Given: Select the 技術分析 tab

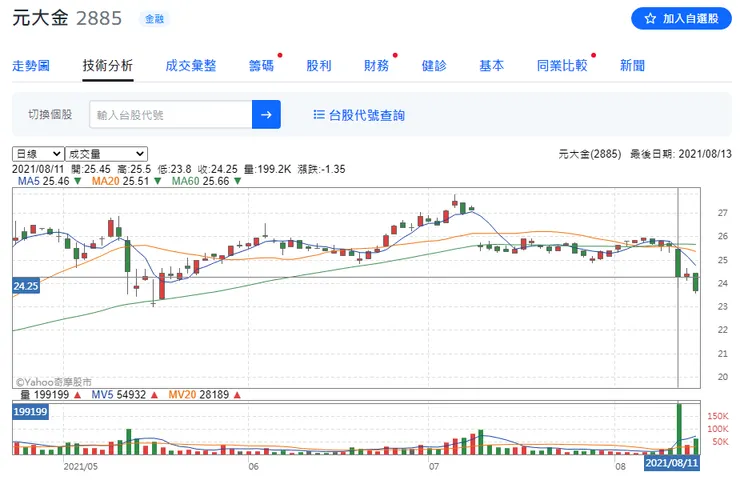Looking at the screenshot, I should coord(108,66).
